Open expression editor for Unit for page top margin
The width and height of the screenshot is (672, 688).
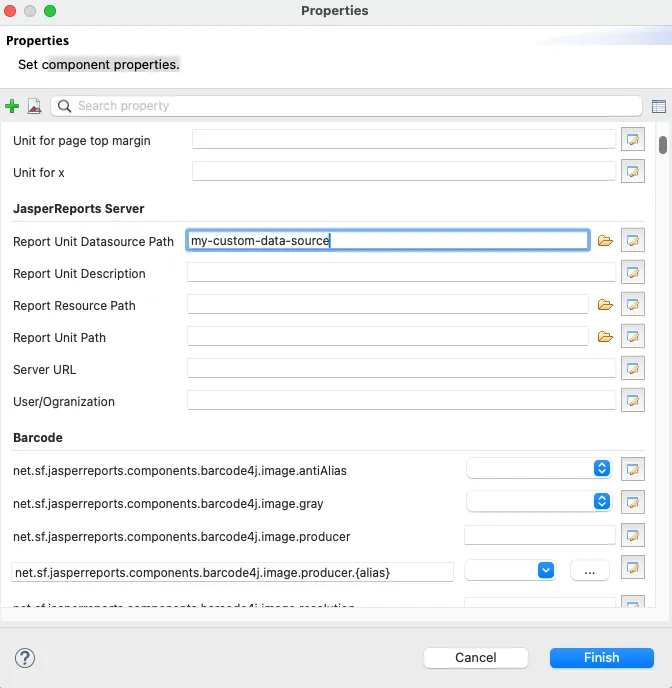pyautogui.click(x=633, y=140)
